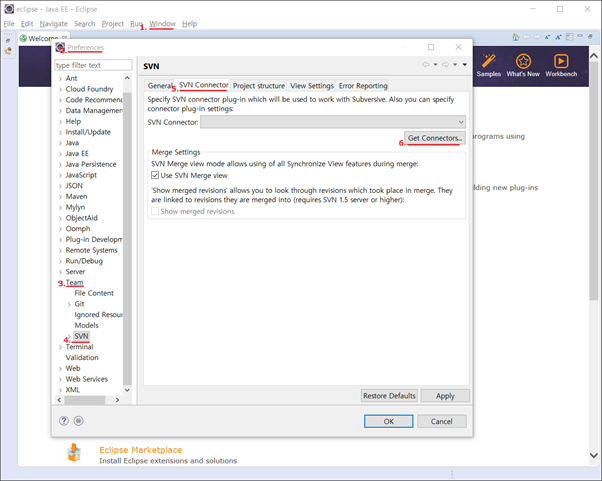Switch to the General tab
This screenshot has width=602, height=481.
(160, 86)
